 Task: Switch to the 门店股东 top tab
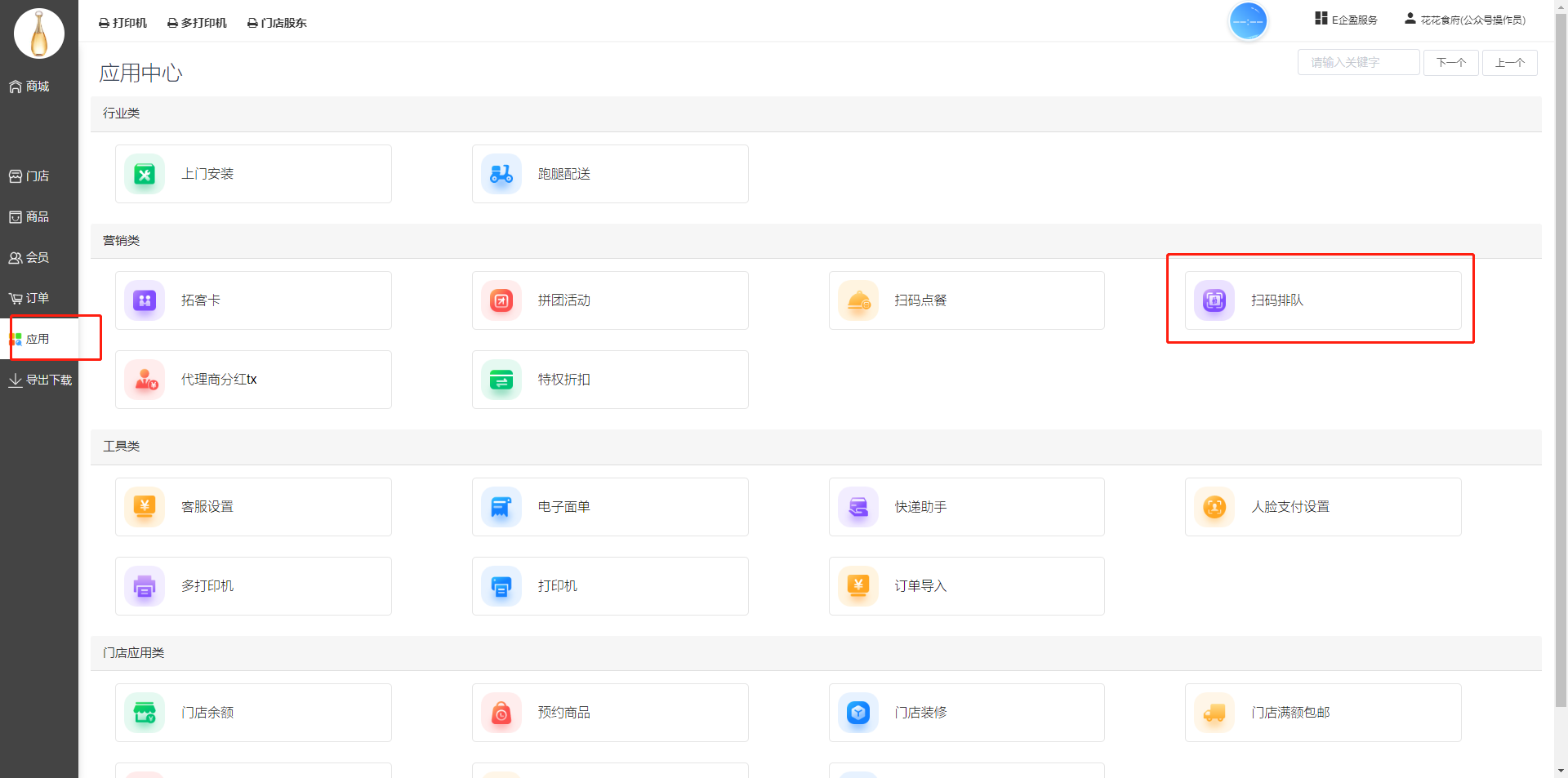tap(277, 23)
